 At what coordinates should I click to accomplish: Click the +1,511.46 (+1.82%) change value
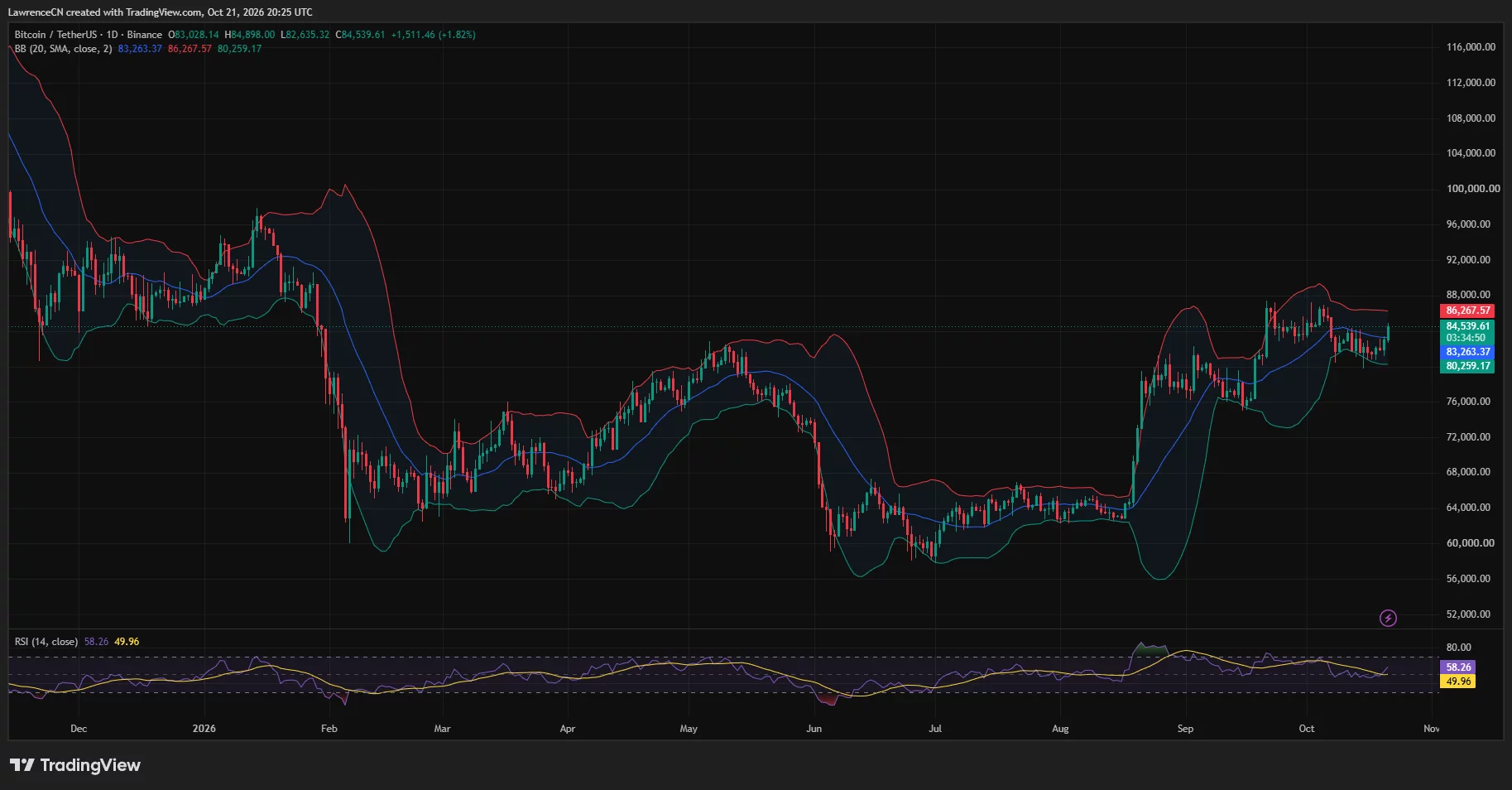433,35
